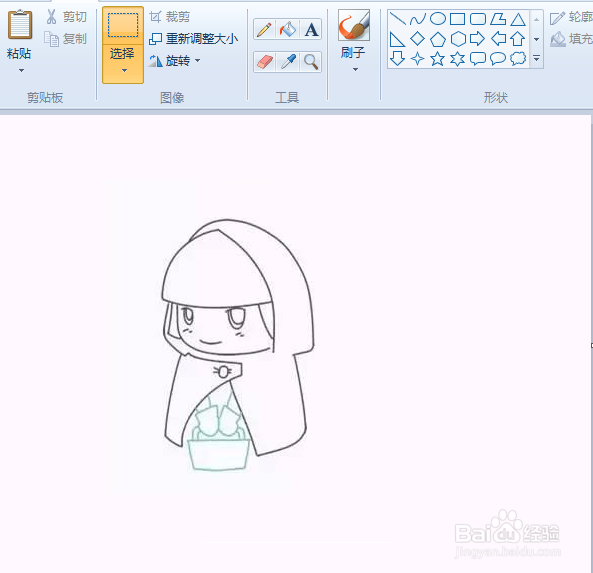
Task: Open Resize (重新调整大小) dialog
Action: 193,39
